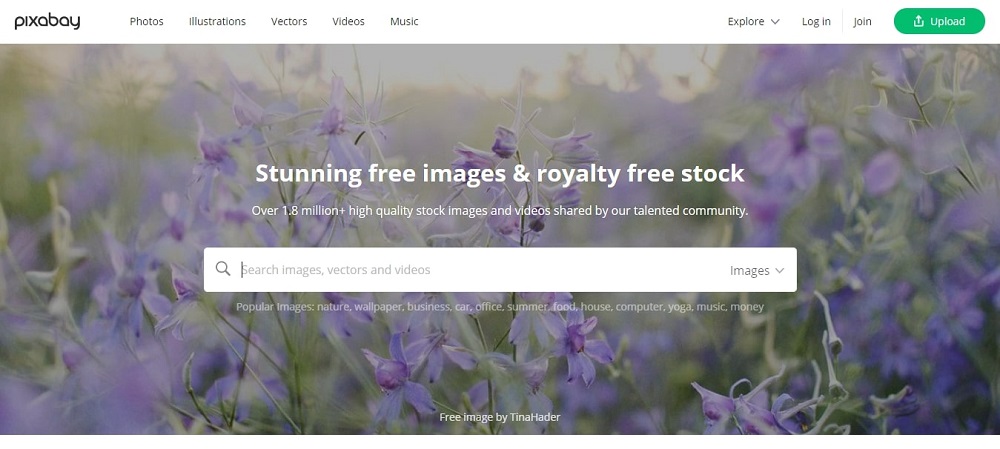
Task: Click the upload arrow icon
Action: coord(918,21)
